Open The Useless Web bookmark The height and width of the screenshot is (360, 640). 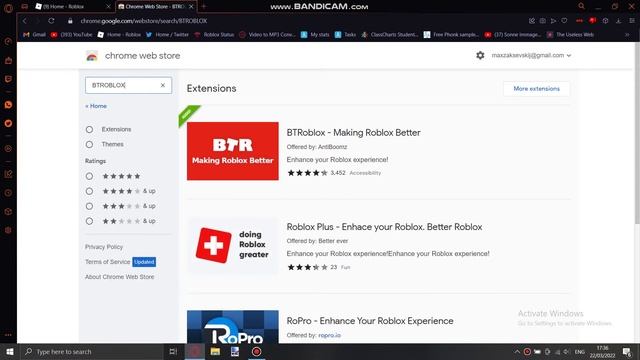[570, 35]
